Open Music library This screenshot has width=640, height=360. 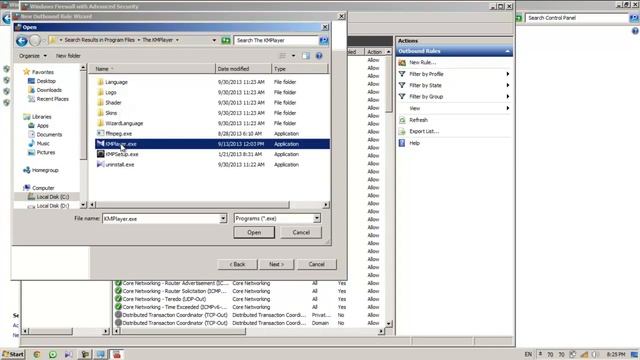(42, 143)
